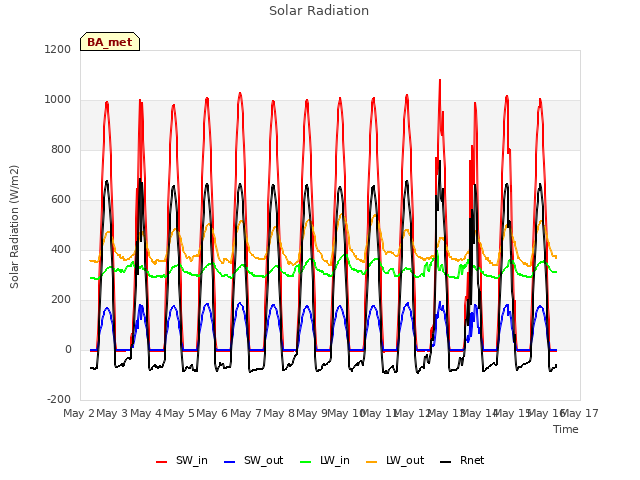640x480 pixels.
Task: Click the May 2 x-axis label
Action: (x=79, y=413)
